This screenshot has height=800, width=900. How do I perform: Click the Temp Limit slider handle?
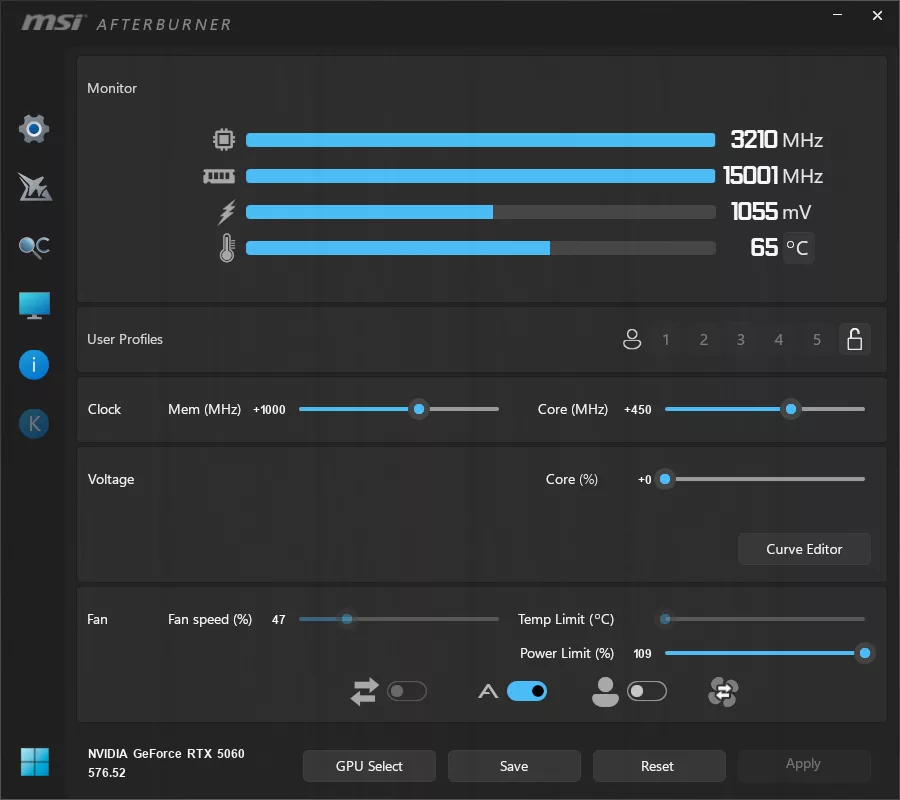point(665,619)
